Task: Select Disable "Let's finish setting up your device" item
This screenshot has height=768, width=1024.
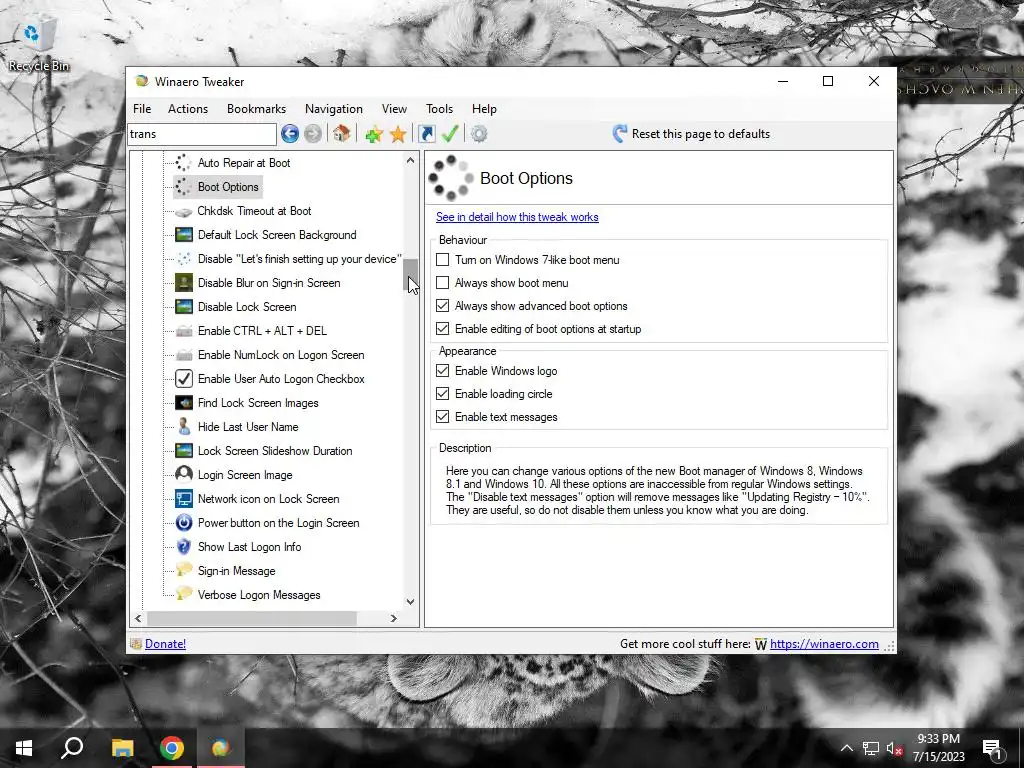Action: pos(299,259)
